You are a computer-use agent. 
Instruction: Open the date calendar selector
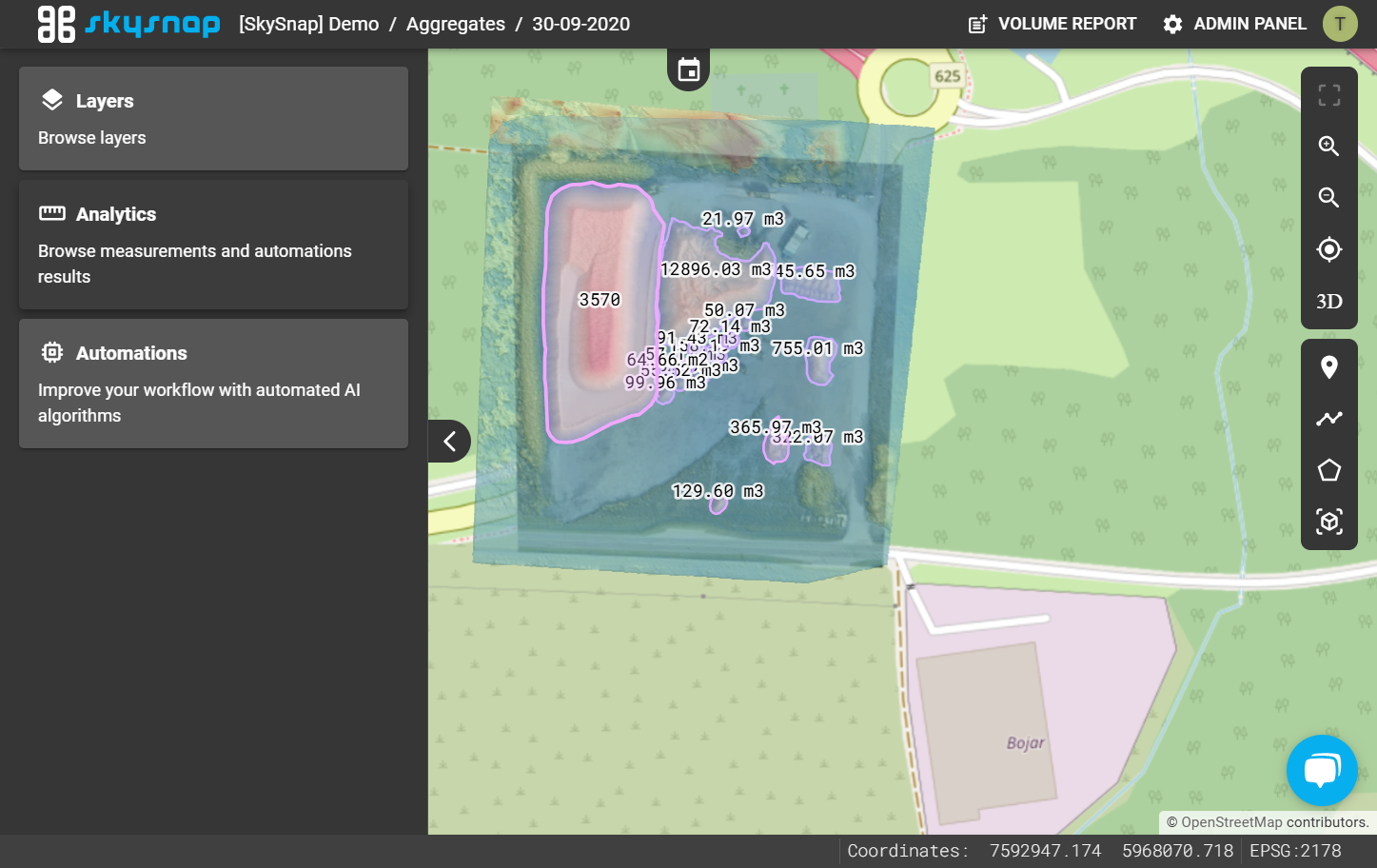[x=689, y=69]
